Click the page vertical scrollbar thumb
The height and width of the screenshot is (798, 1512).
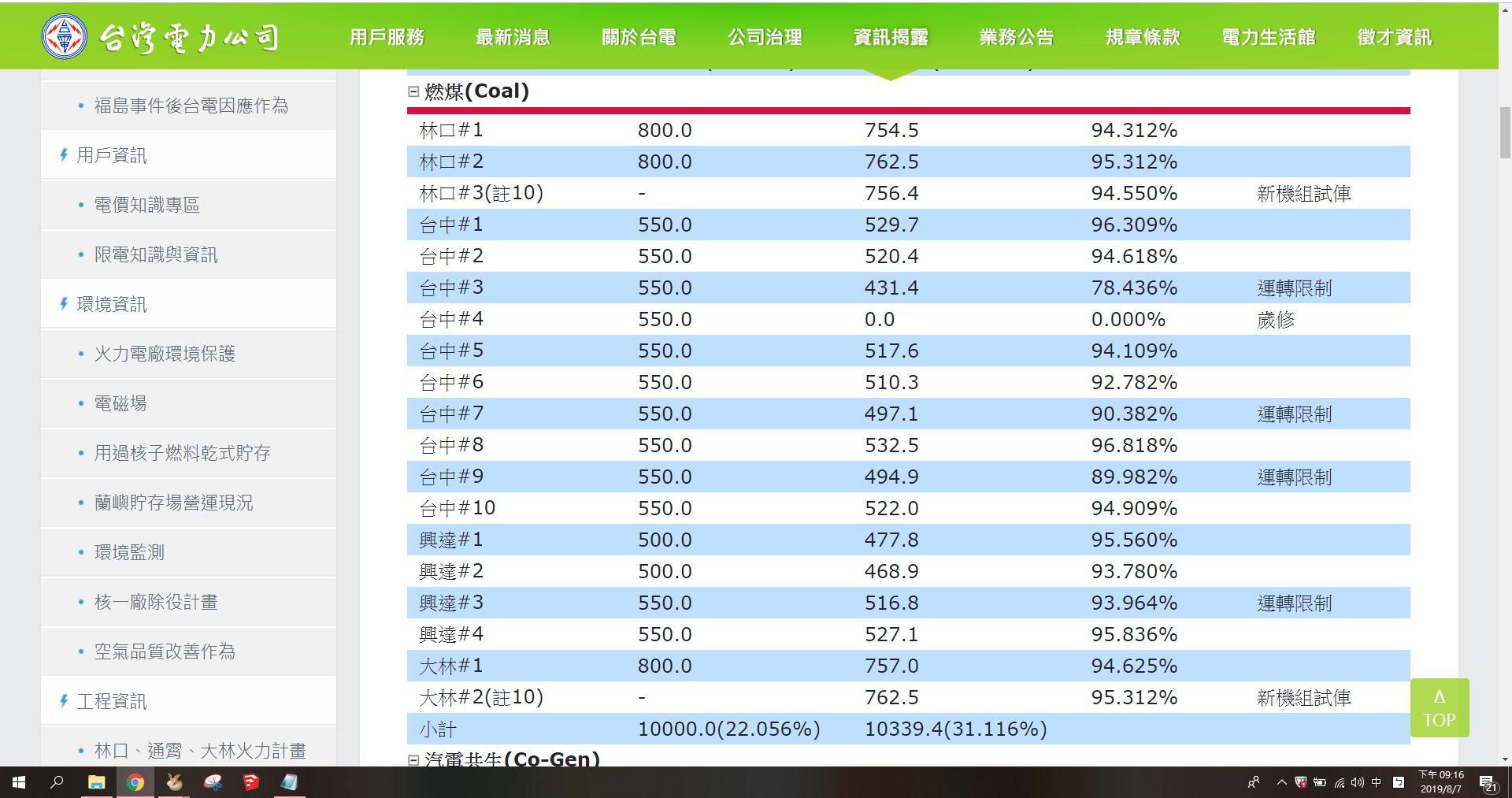1505,134
